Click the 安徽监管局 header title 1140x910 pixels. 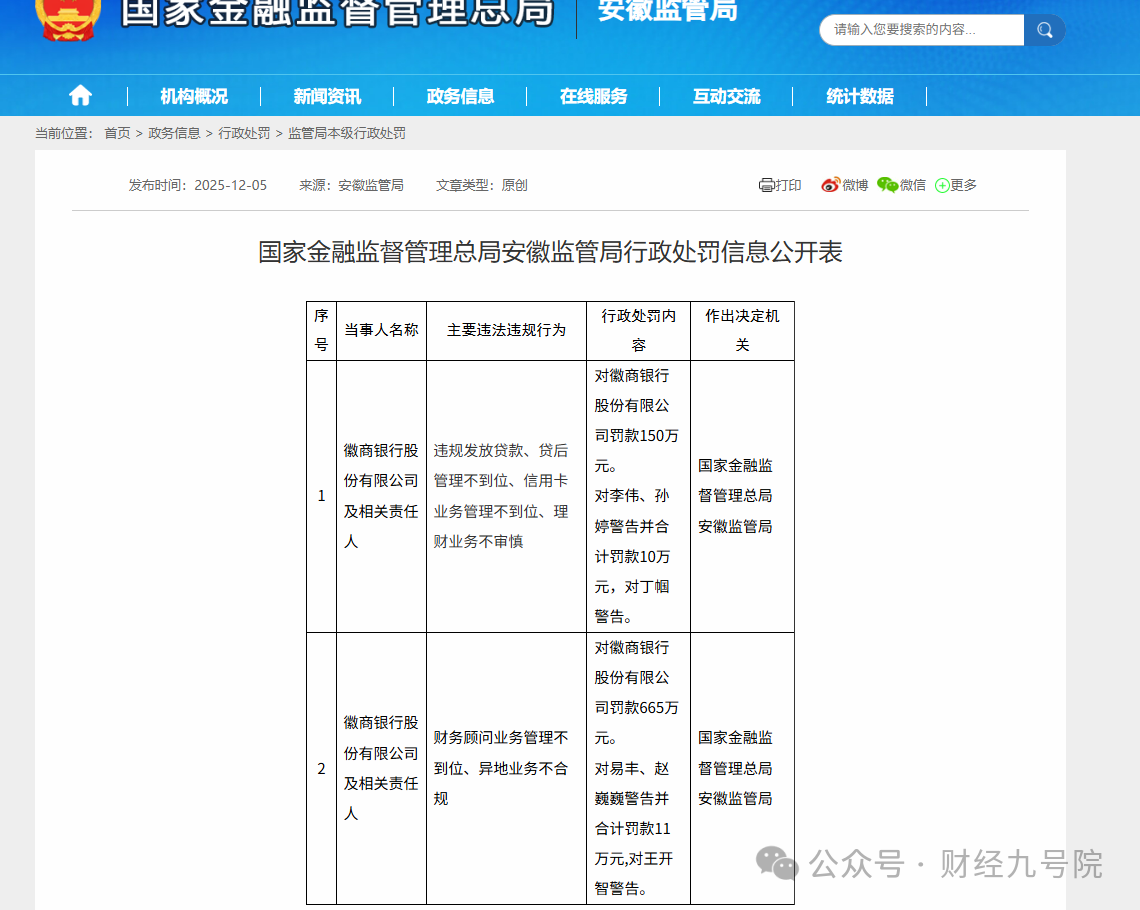pyautogui.click(x=667, y=12)
